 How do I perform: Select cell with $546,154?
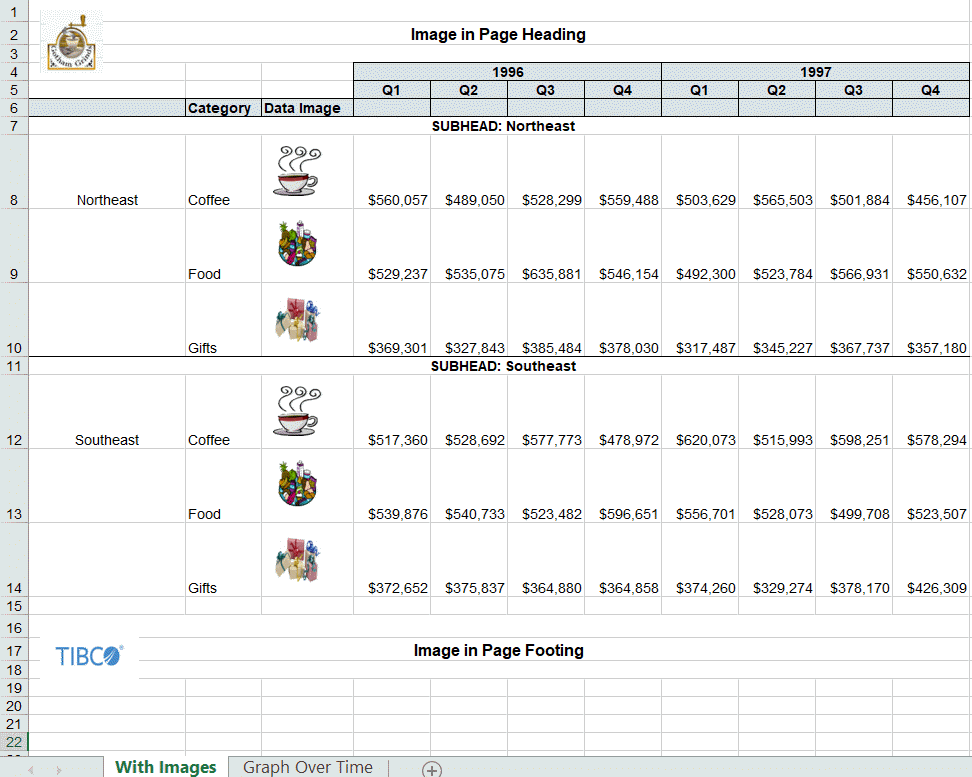pyautogui.click(x=622, y=246)
